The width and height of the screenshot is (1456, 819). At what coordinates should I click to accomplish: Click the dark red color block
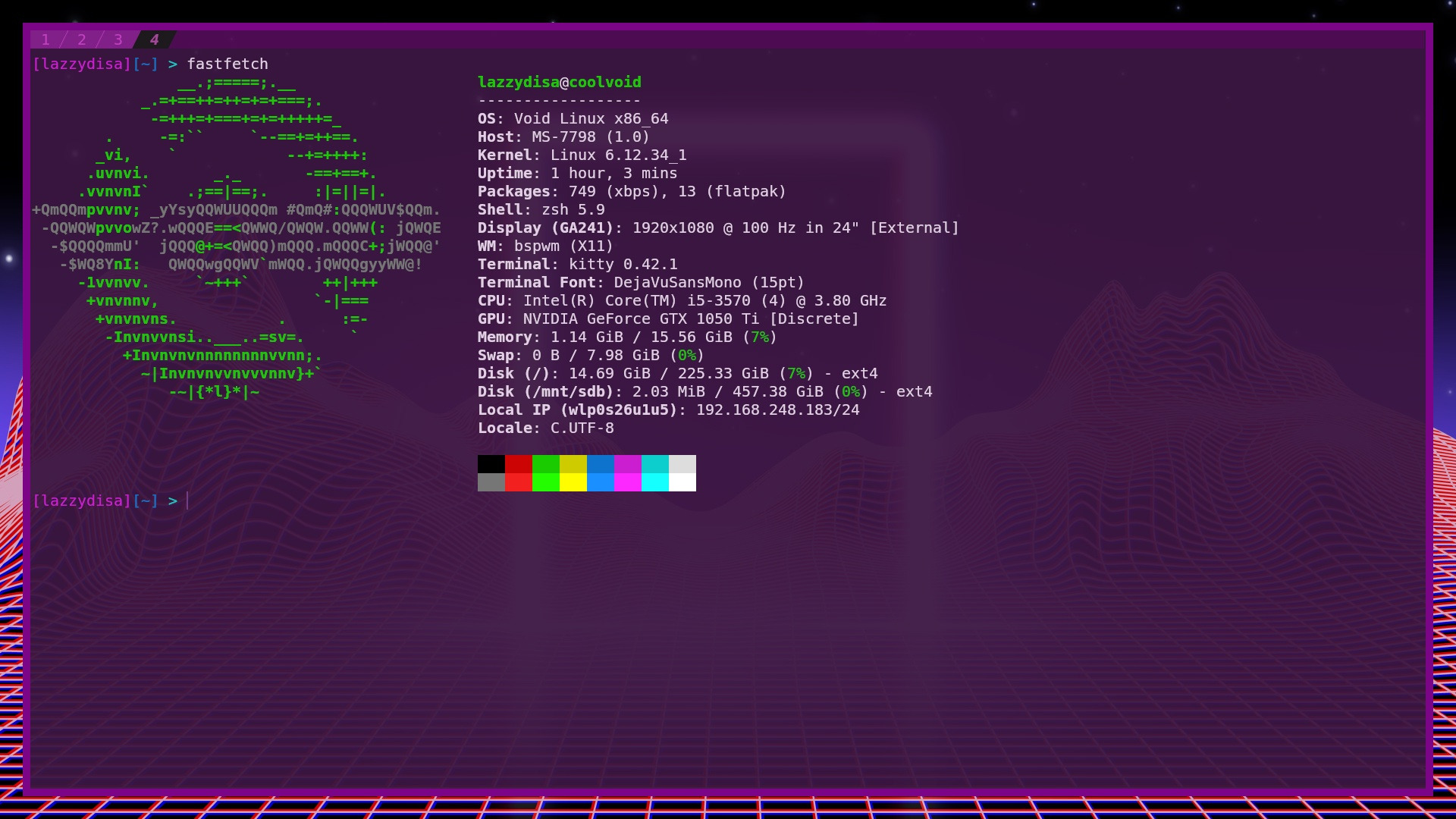coord(518,464)
